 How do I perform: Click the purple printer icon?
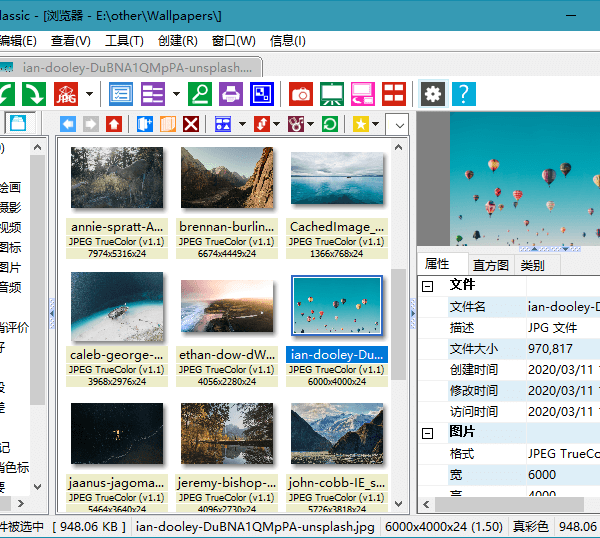click(231, 94)
